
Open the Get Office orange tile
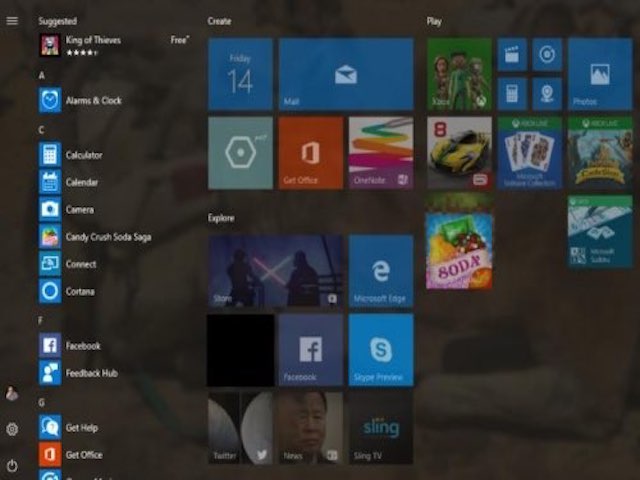click(x=311, y=153)
